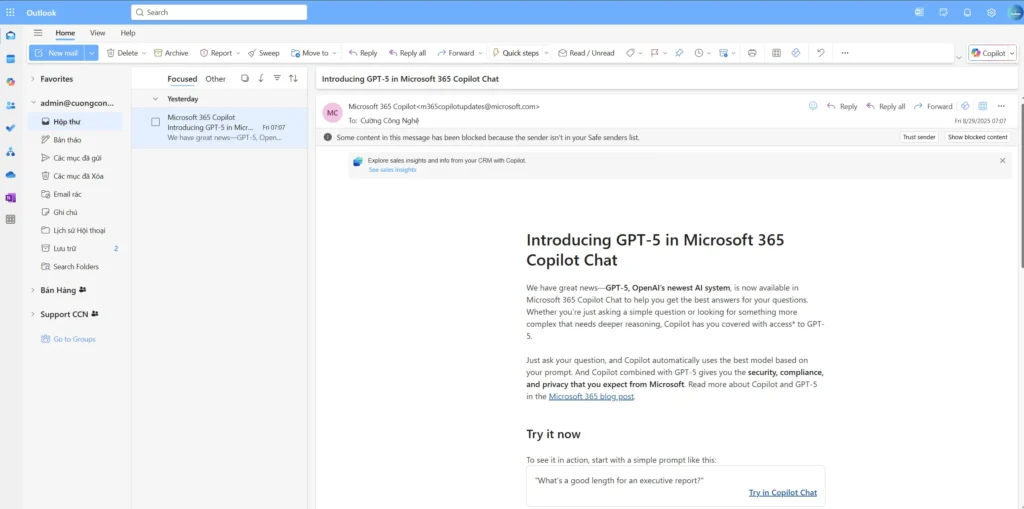The width and height of the screenshot is (1024, 509).
Task: Click the Print icon in toolbar
Action: [x=752, y=53]
